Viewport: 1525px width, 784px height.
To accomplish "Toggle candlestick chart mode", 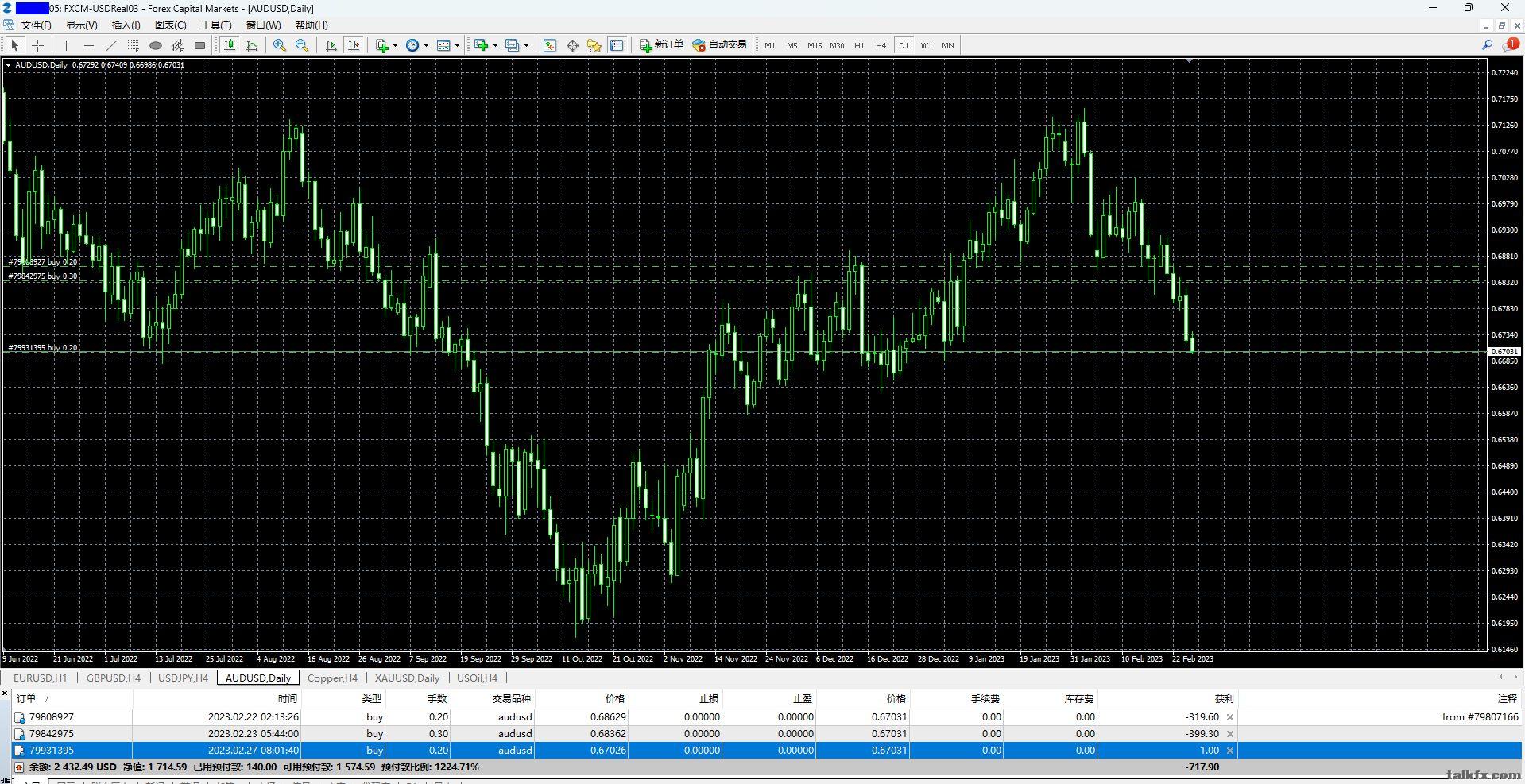I will 230,45.
